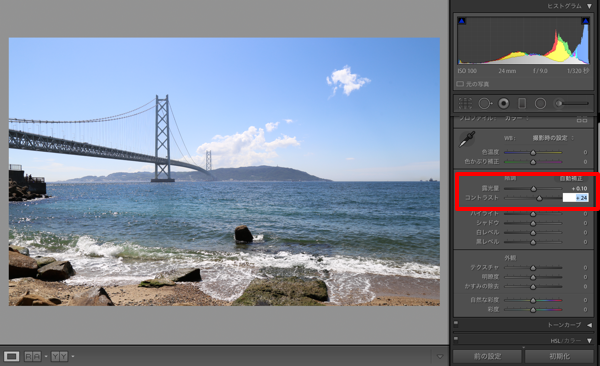Image resolution: width=600 pixels, height=366 pixels.
Task: Expand the トーンカーブ panel
Action: pos(589,325)
